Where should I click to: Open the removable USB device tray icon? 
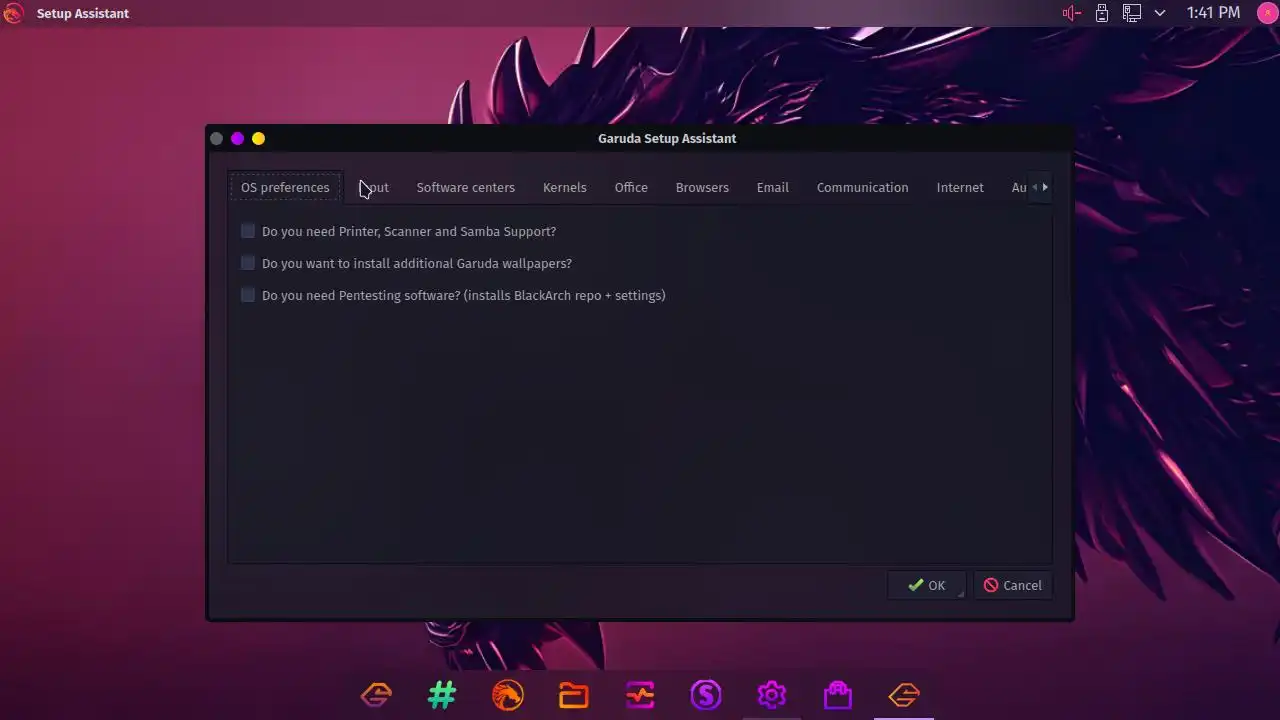(1102, 13)
